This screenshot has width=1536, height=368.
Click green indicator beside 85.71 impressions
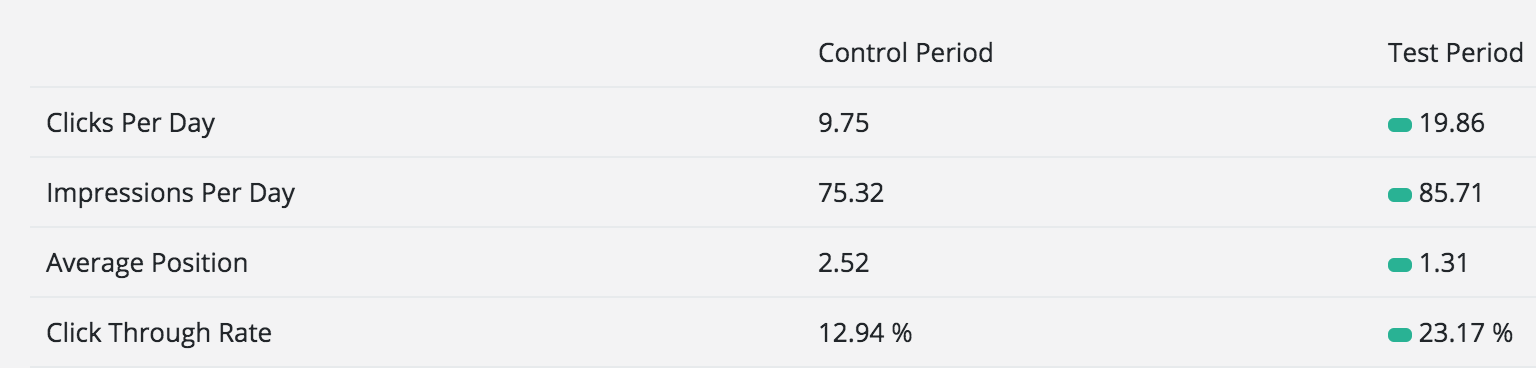[1399, 194]
